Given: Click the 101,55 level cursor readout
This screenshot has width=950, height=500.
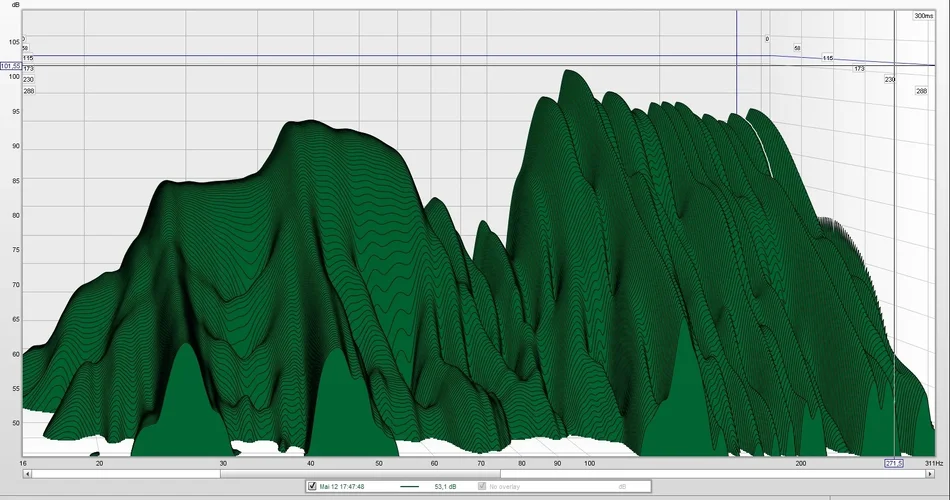Looking at the screenshot, I should (10, 67).
